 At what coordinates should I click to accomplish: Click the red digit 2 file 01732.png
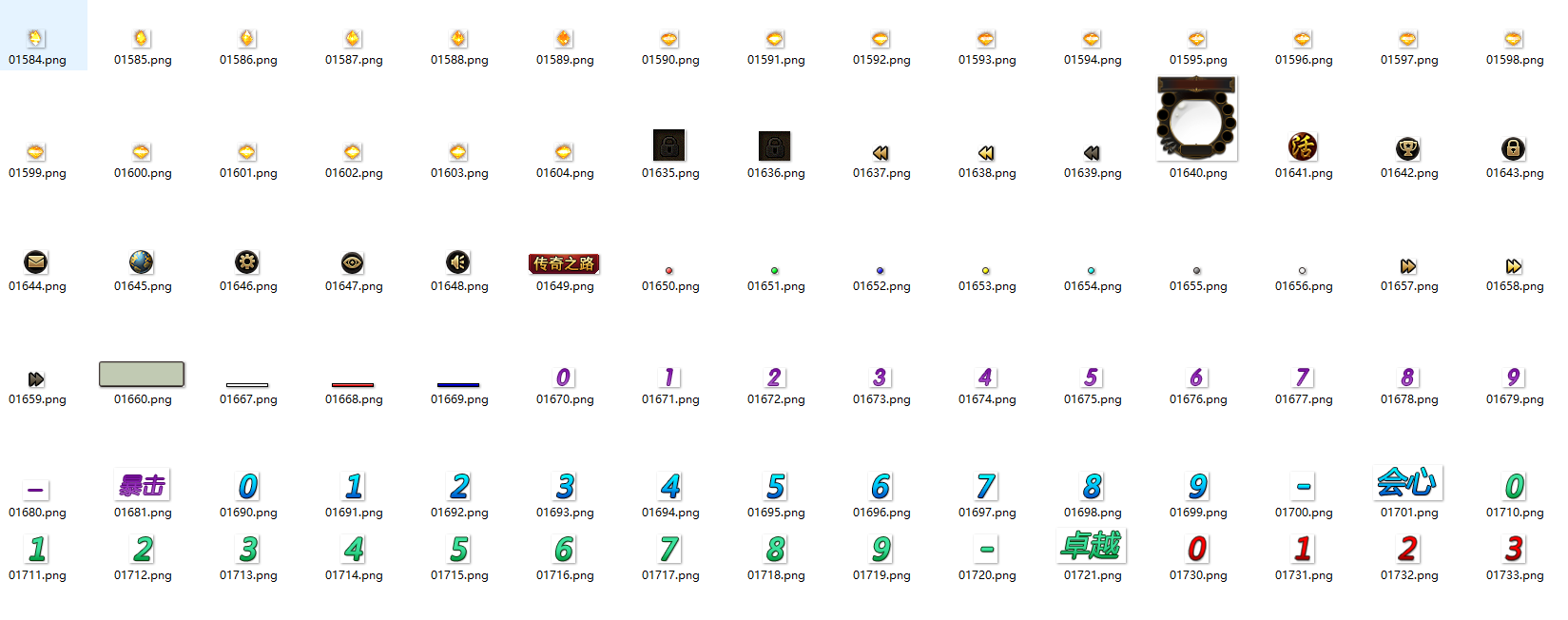tap(1408, 549)
